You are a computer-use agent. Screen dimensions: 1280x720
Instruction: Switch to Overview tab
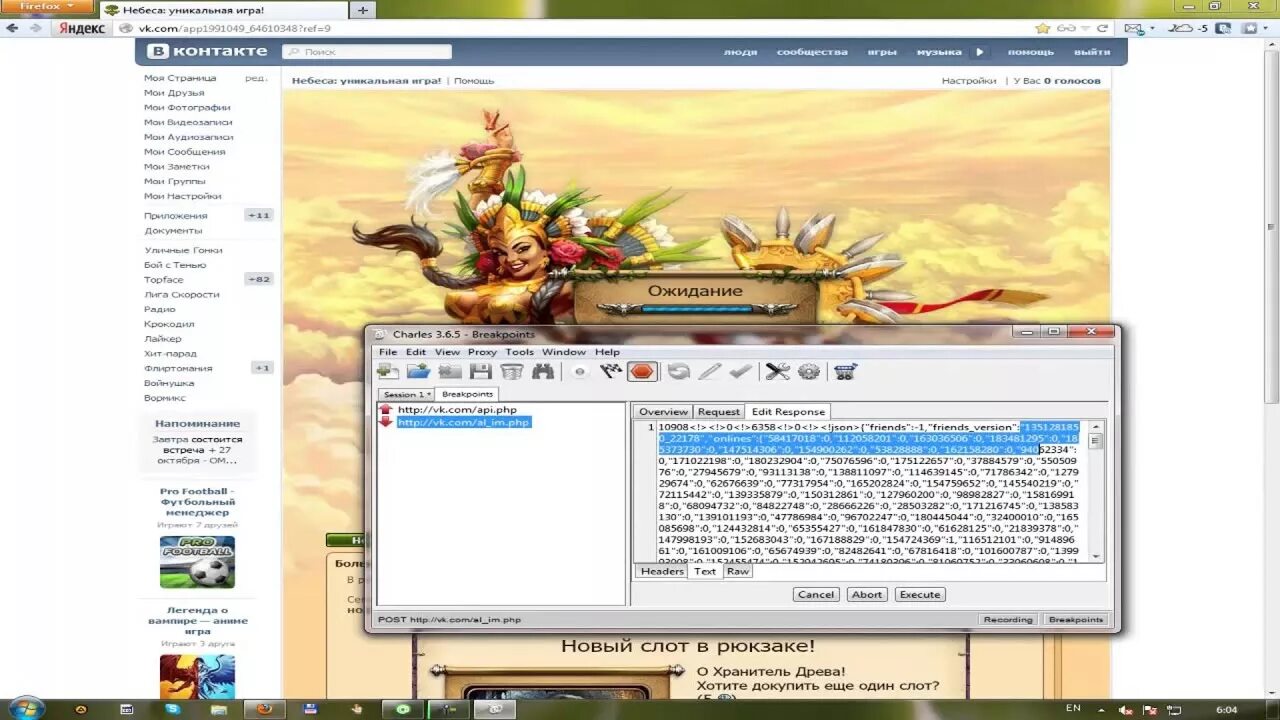tap(663, 411)
